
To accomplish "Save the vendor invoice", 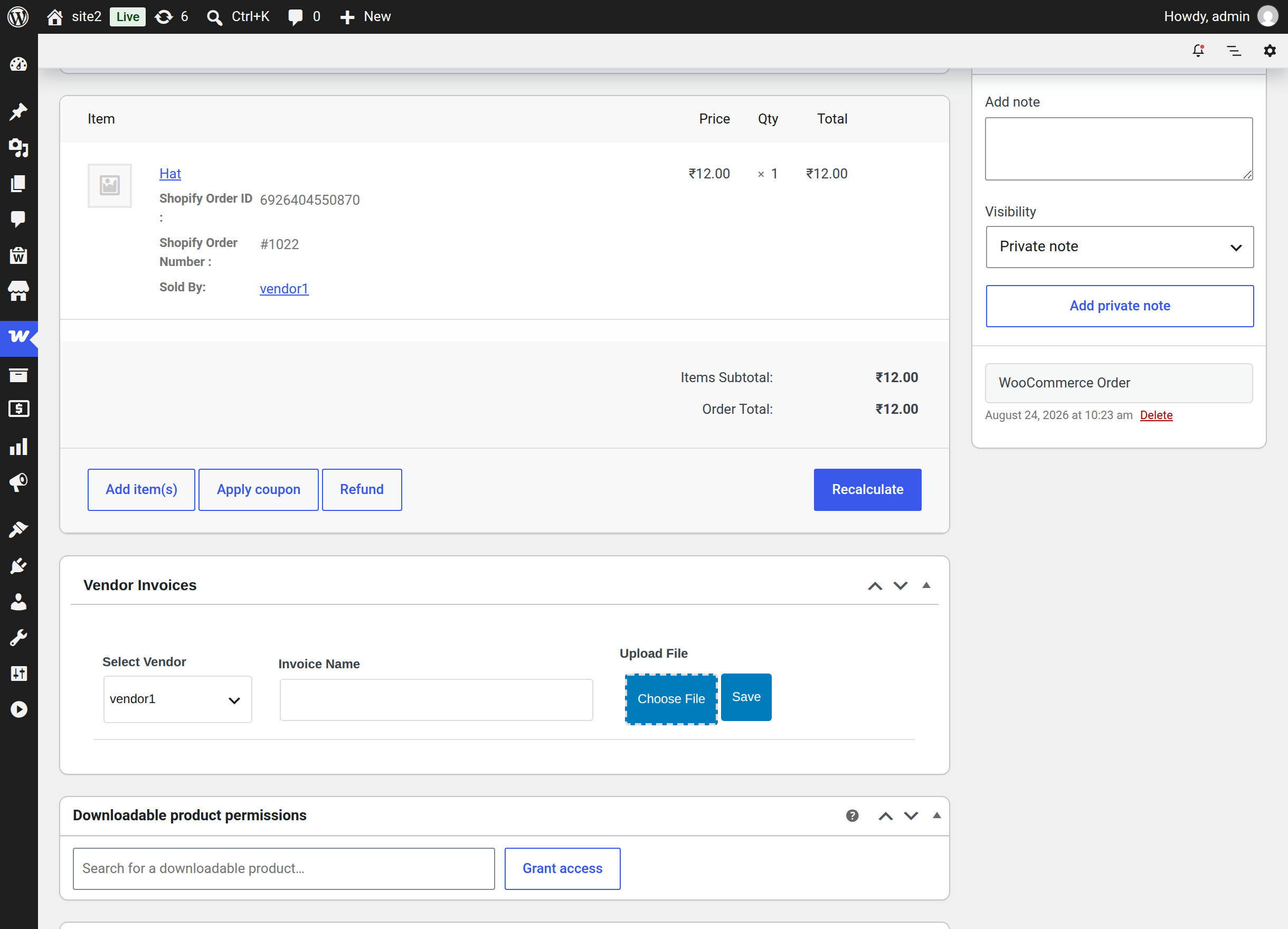I will click(x=746, y=697).
